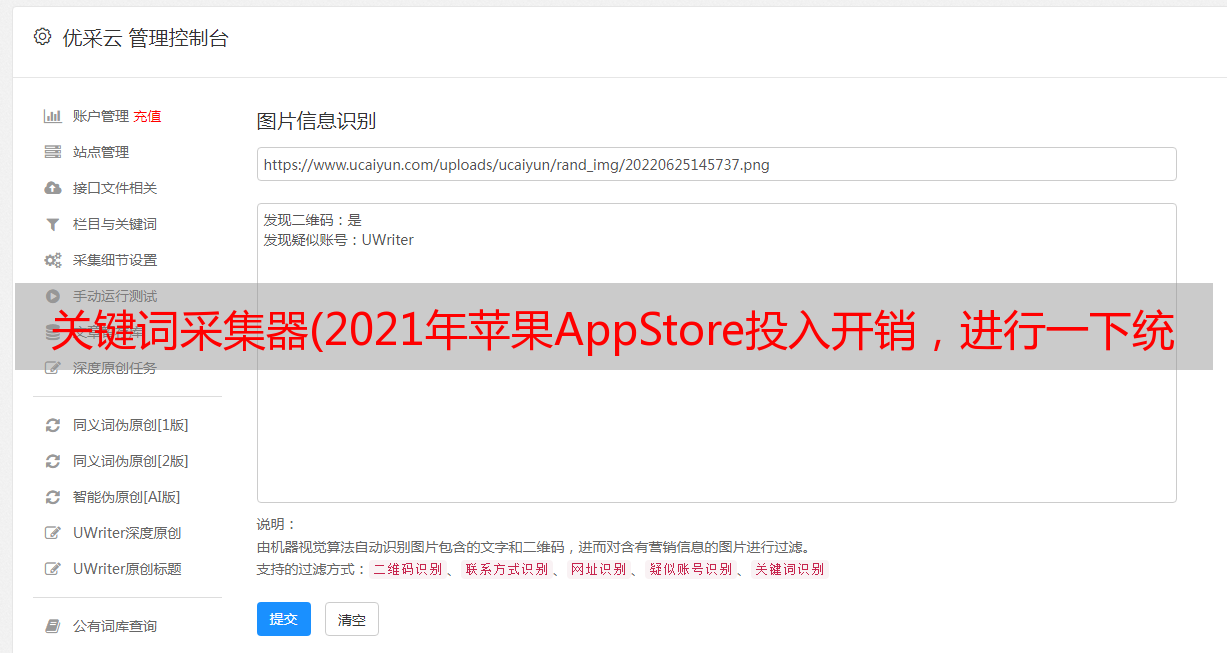Click the gears icon for 采集细节设置

(x=53, y=260)
